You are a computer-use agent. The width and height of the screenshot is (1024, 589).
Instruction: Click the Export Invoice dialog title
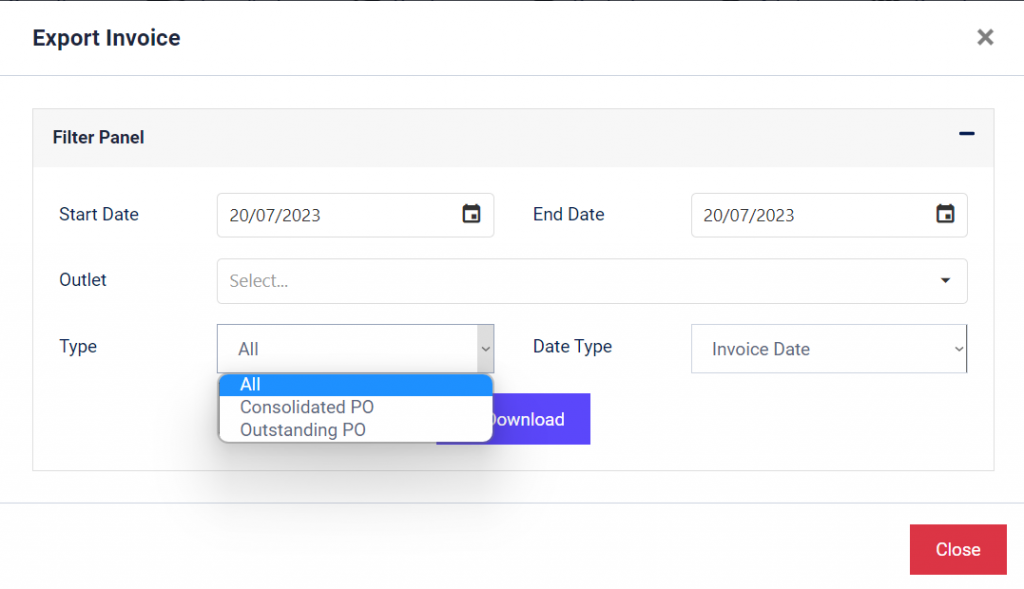coord(106,38)
